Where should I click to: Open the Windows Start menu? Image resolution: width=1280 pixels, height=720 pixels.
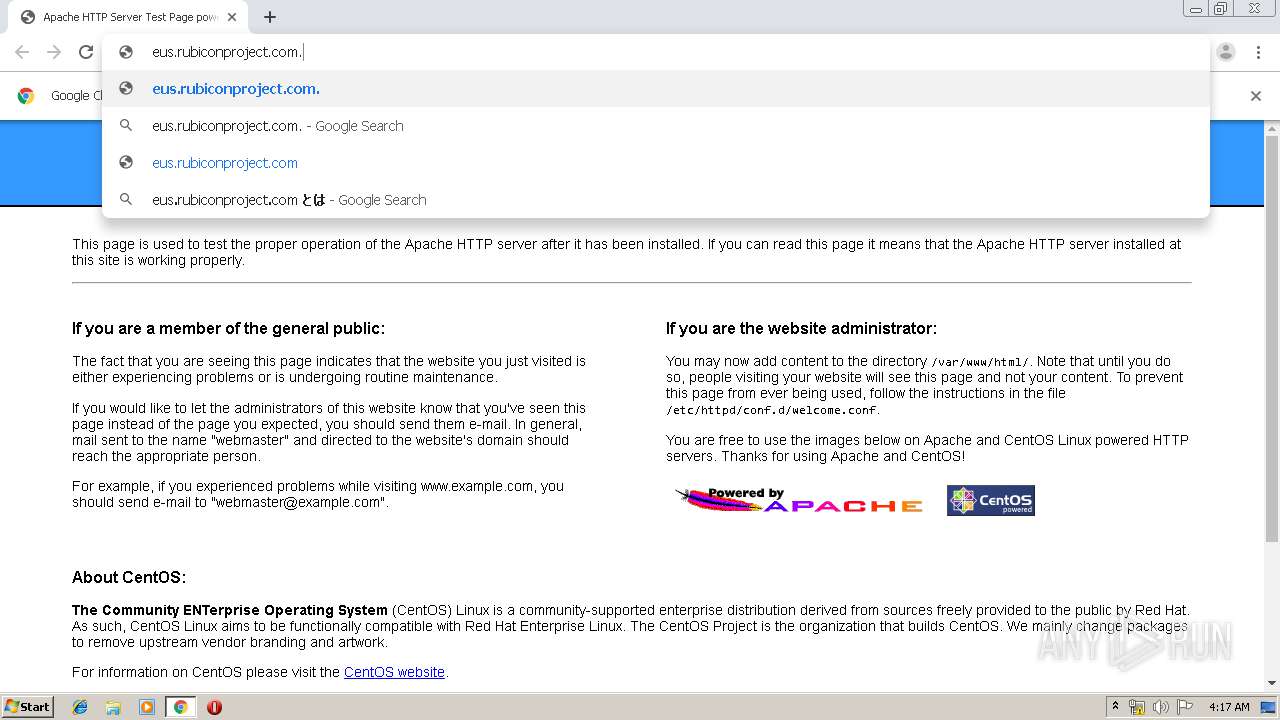click(x=28, y=706)
